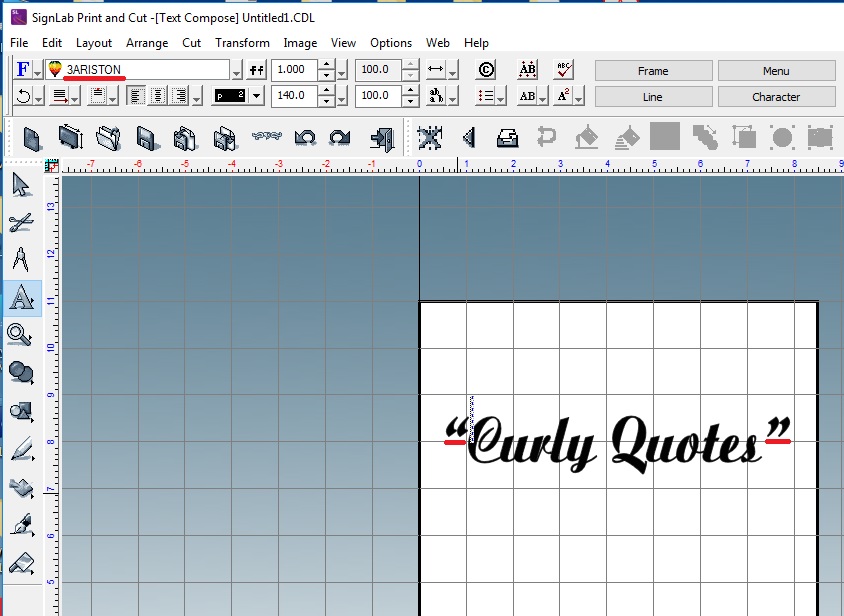This screenshot has height=616, width=844.
Task: Activate the Text Compose tool
Action: click(22, 298)
